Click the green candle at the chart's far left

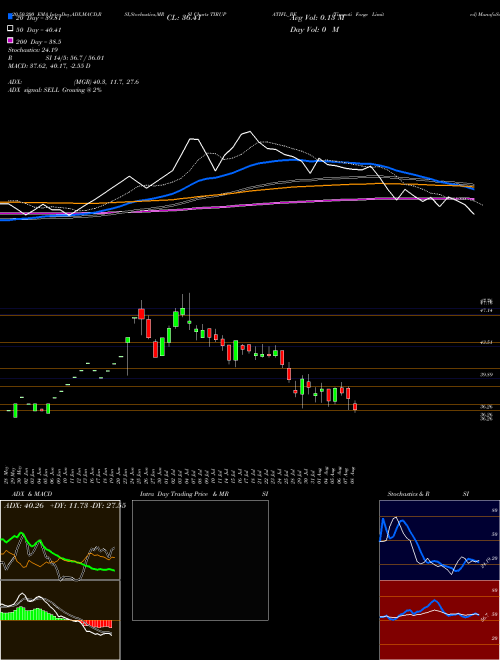click(x=15, y=410)
